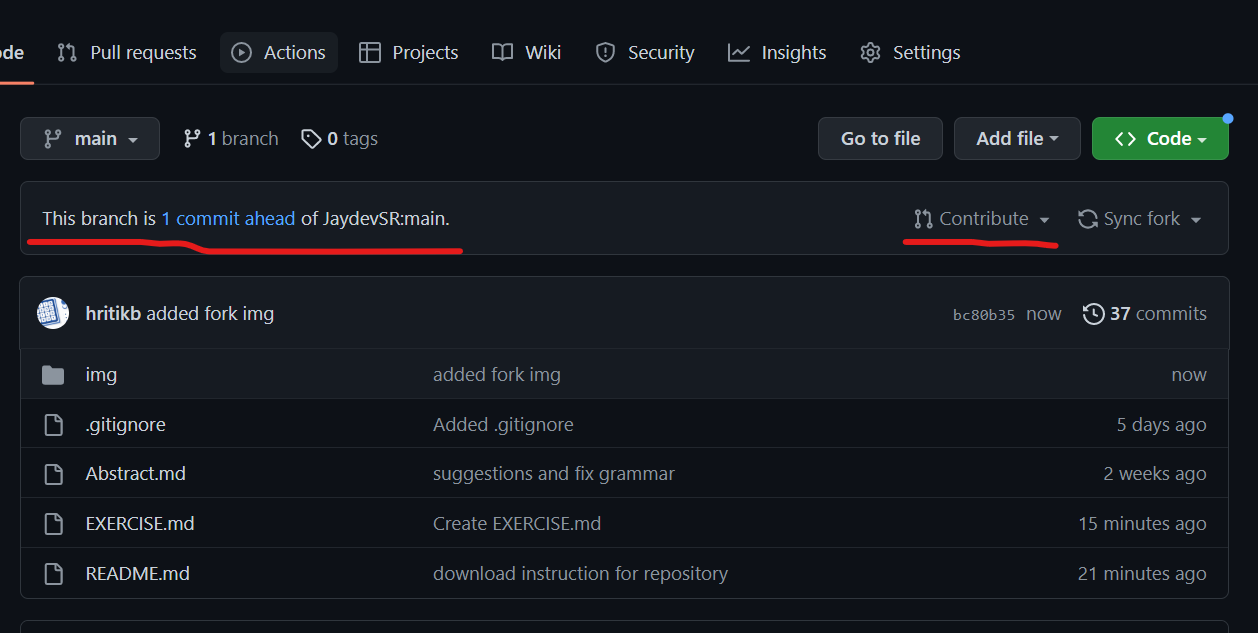
Task: Open the Insights tab
Action: pyautogui.click(x=778, y=52)
